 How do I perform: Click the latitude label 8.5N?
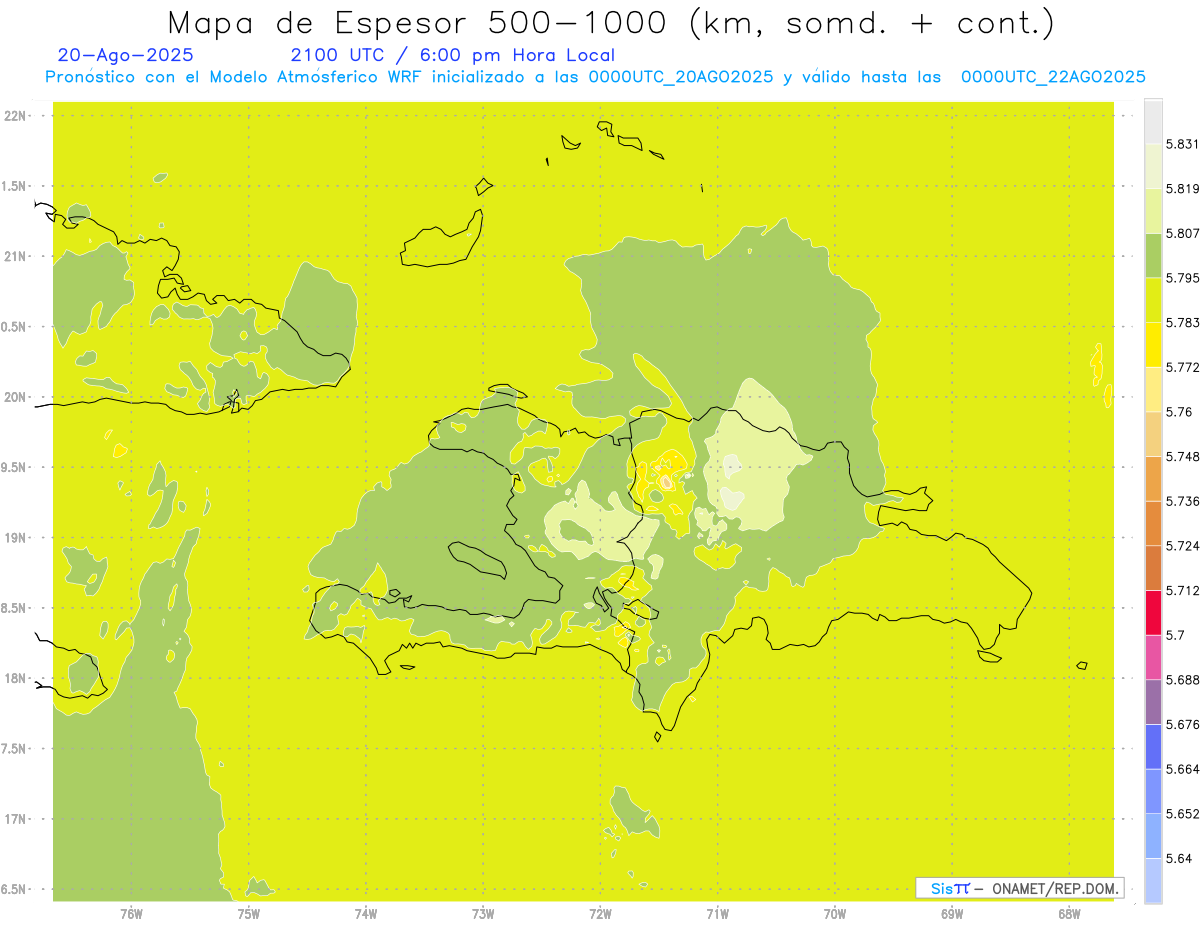[15, 608]
